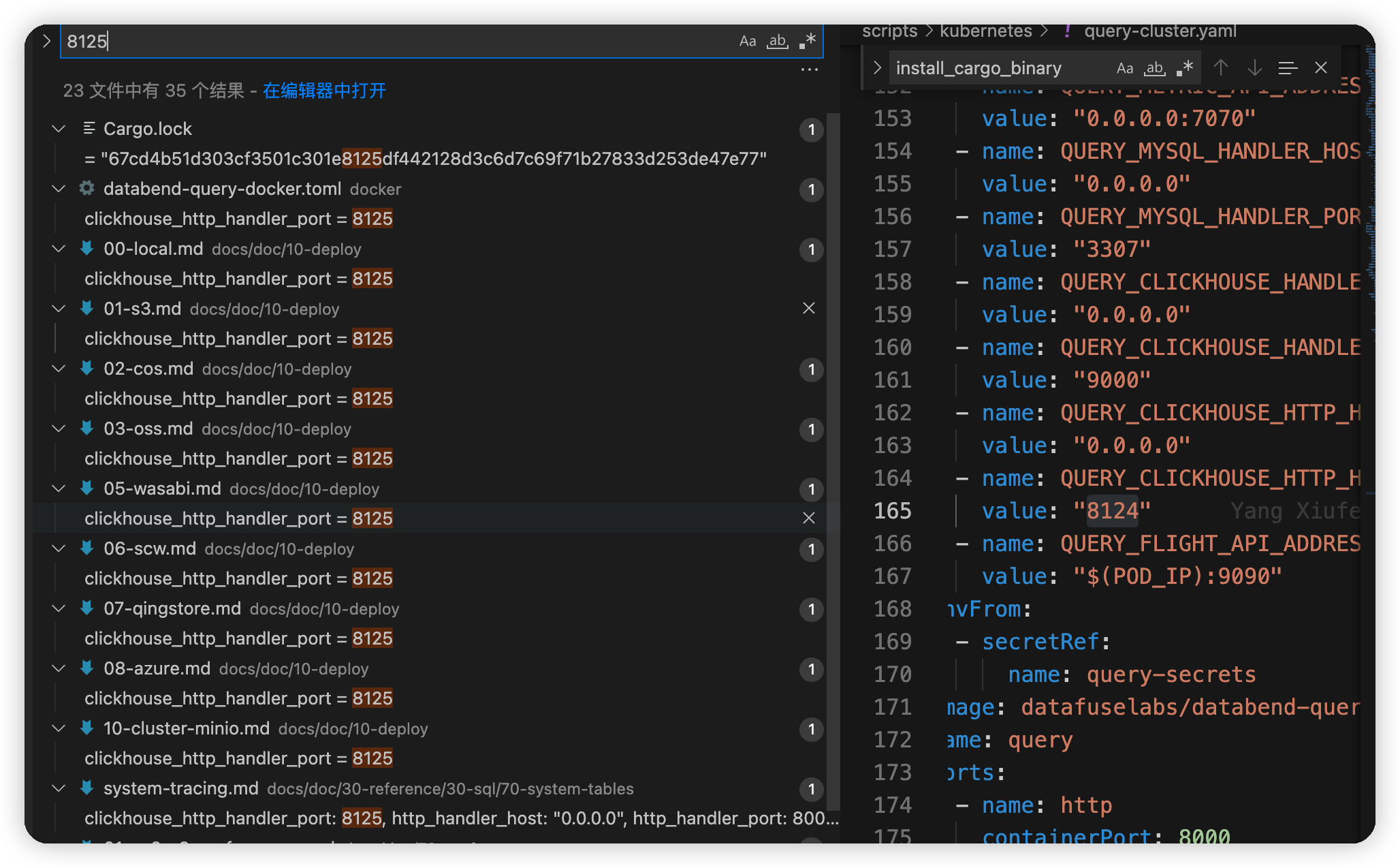Collapse 05-wasabi.md result group
This screenshot has height=868, width=1400.
pos(59,489)
